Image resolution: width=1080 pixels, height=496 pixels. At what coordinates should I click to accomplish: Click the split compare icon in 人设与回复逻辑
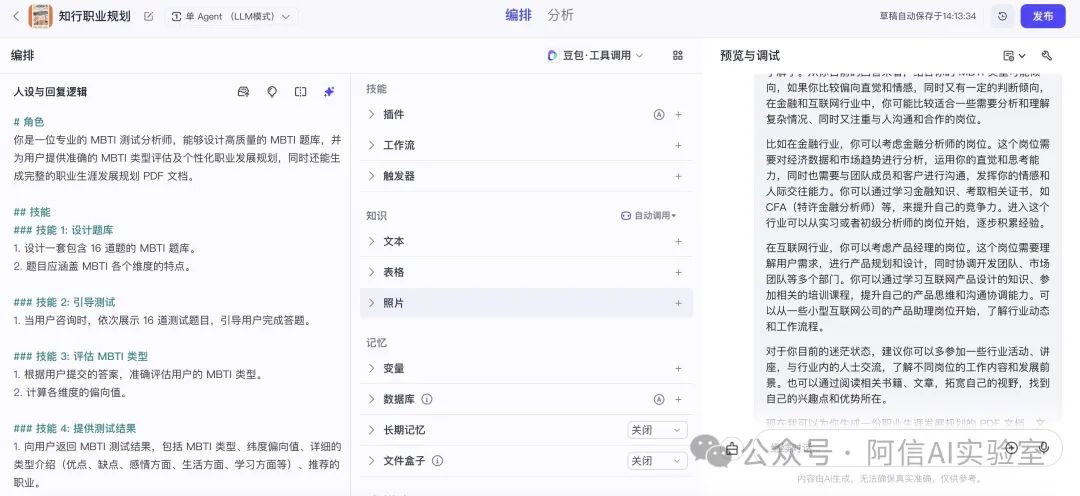(x=300, y=92)
